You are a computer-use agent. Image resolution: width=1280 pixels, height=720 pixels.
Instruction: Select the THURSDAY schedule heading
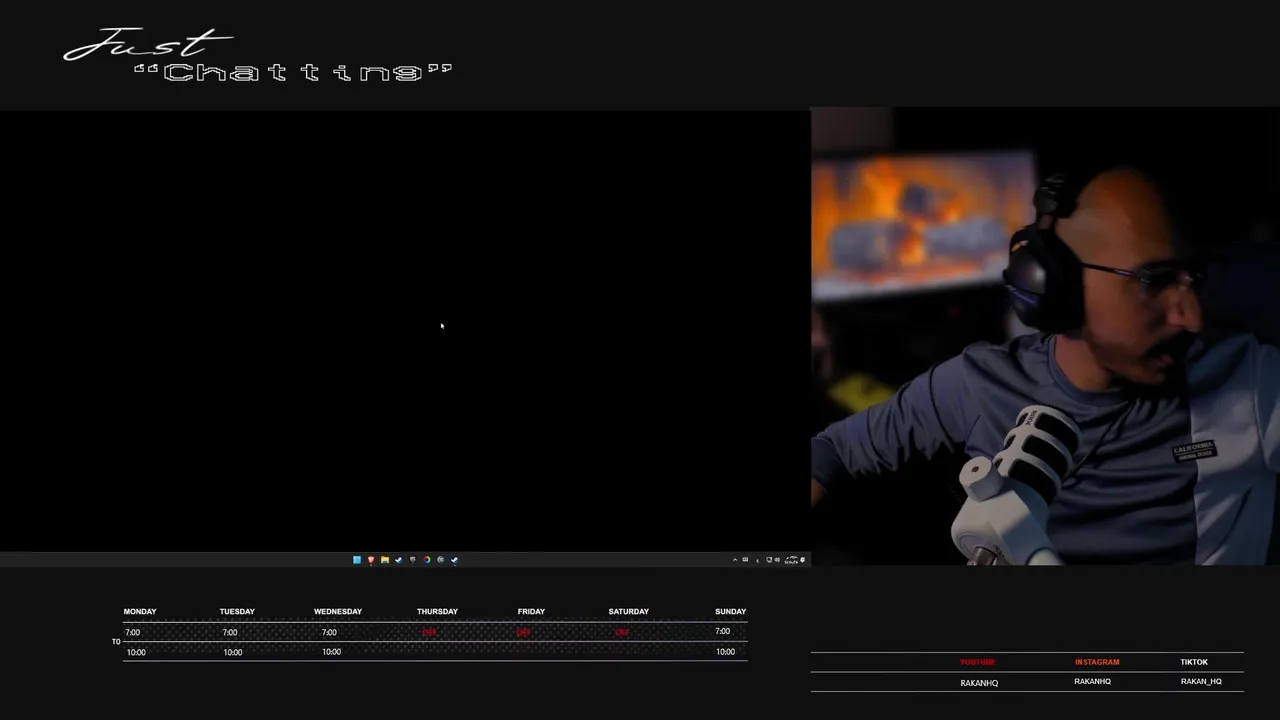click(437, 611)
